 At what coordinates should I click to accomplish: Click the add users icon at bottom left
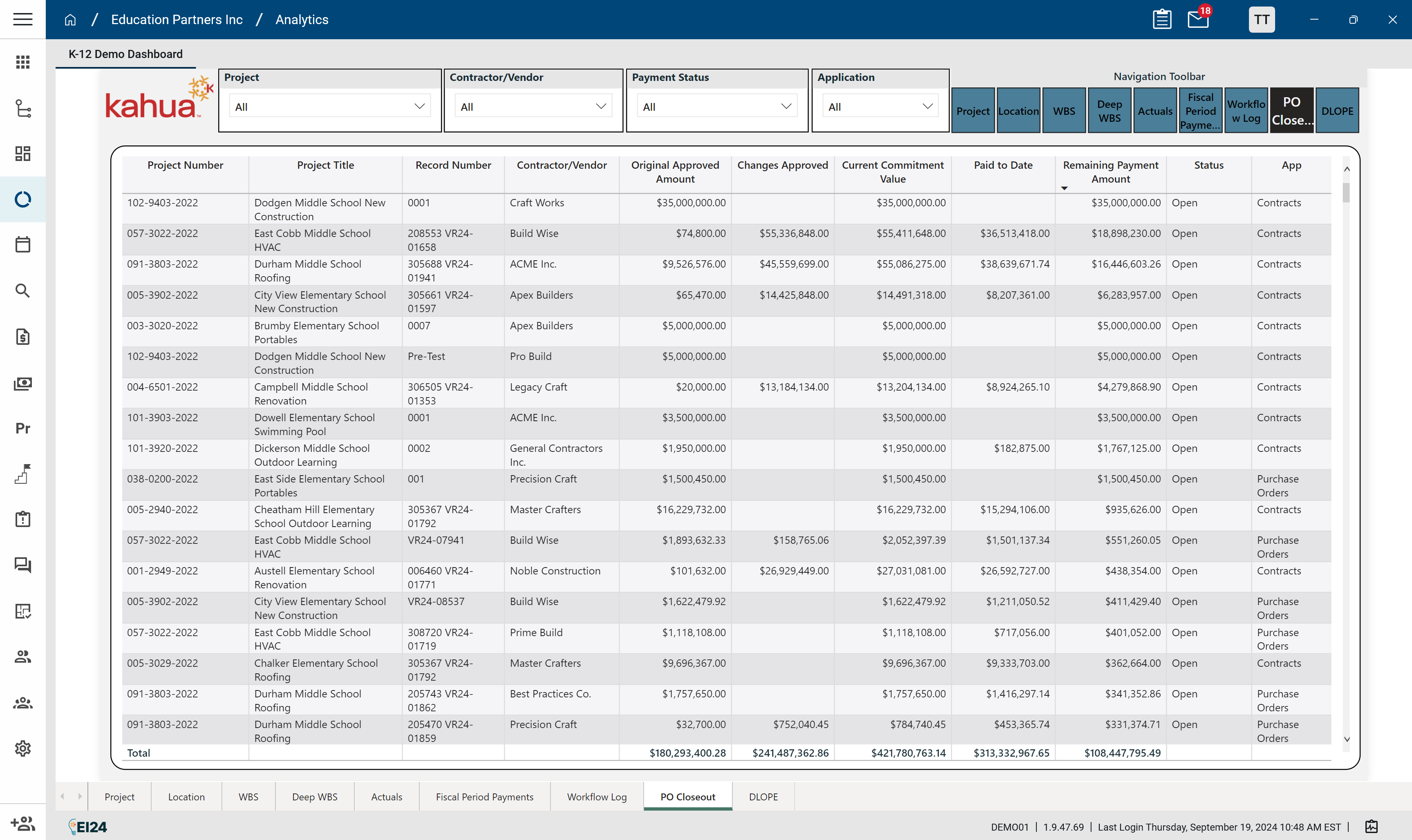click(x=22, y=823)
